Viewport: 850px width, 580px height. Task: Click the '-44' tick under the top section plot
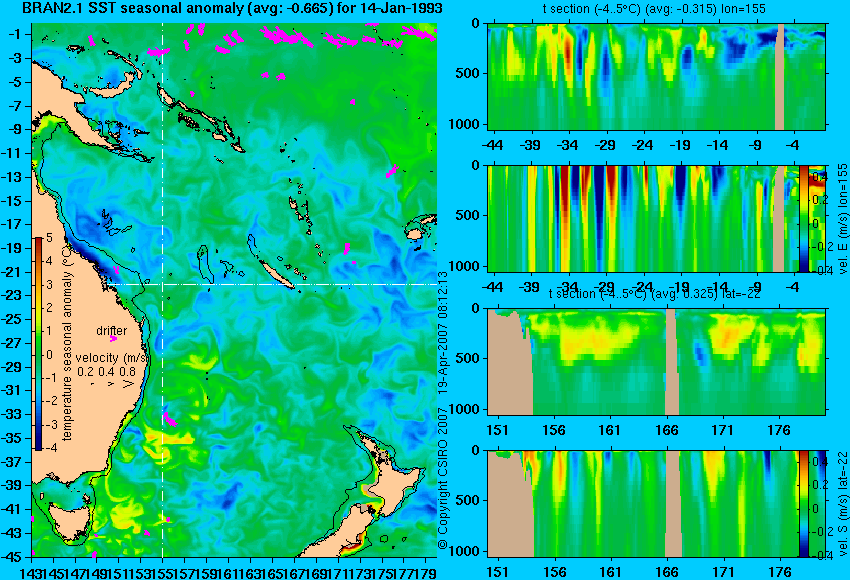(x=492, y=145)
